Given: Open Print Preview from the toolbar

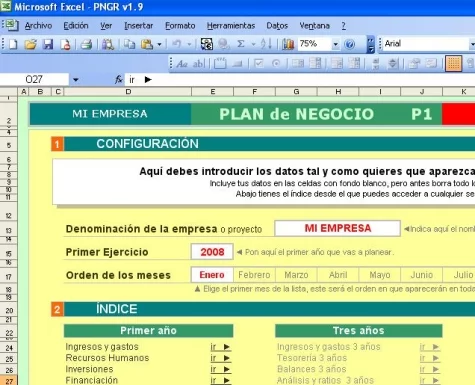Looking at the screenshot, I should 108,44.
